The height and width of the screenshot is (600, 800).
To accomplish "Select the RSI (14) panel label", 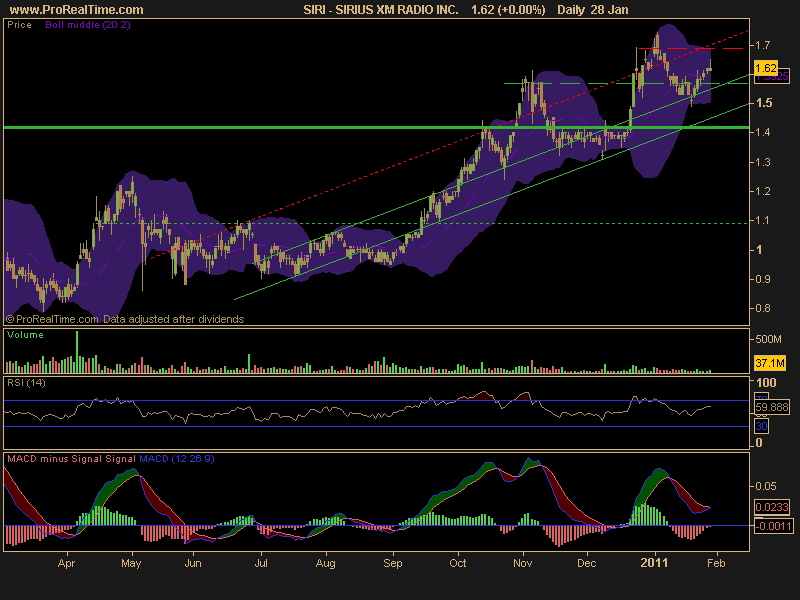I will click(26, 383).
